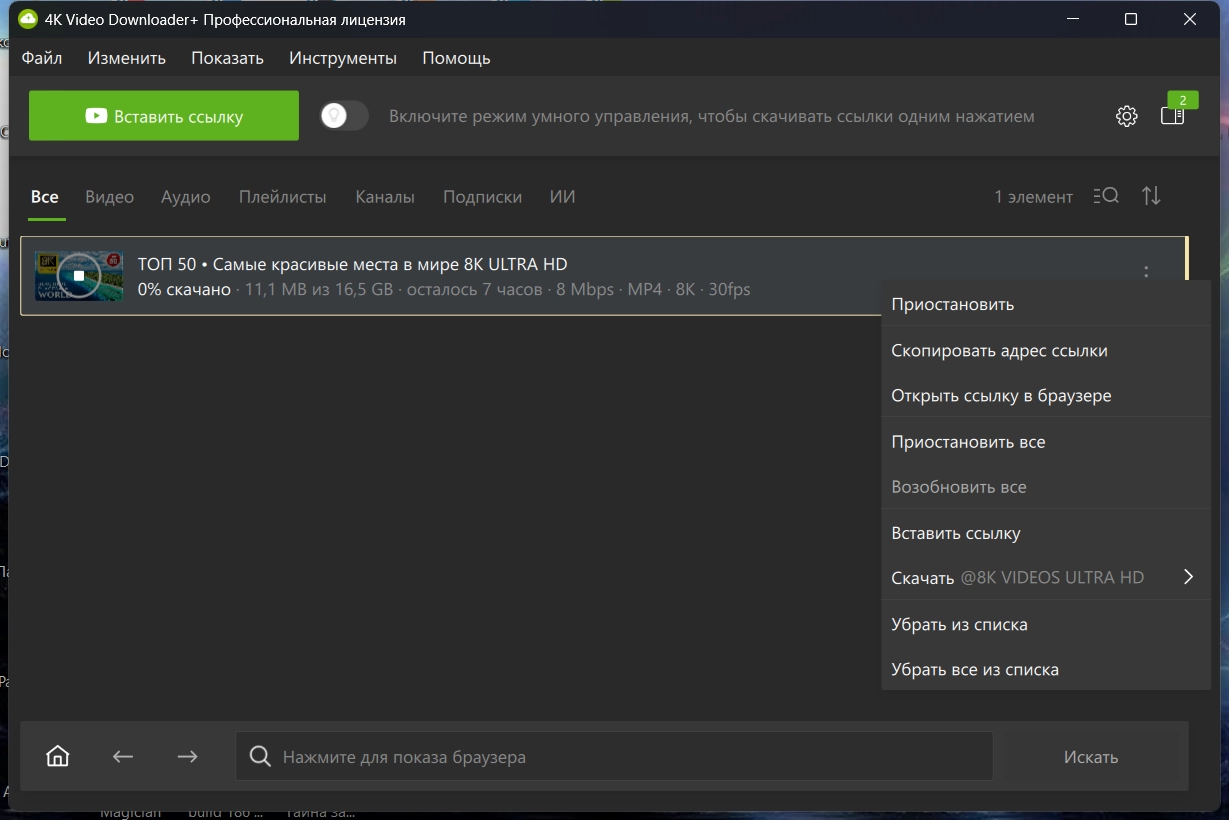Click the 1 элемент counter text
The image size is (1229, 820).
(1033, 197)
